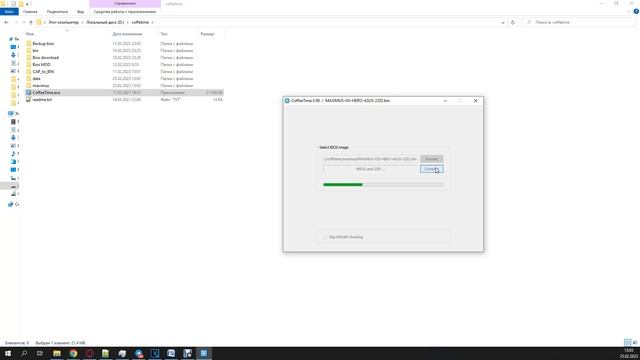Image resolution: width=640 pixels, height=360 pixels.
Task: Select the CAP_to_BIN folder name
Action: tap(43, 71)
